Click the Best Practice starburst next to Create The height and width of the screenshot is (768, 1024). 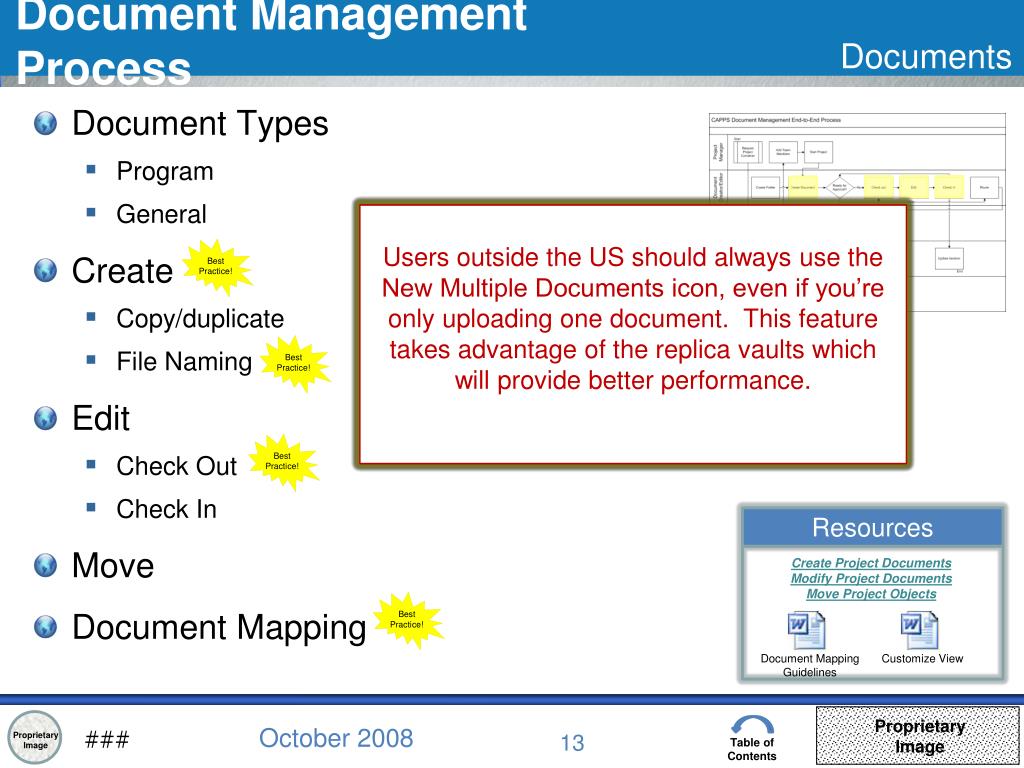216,266
